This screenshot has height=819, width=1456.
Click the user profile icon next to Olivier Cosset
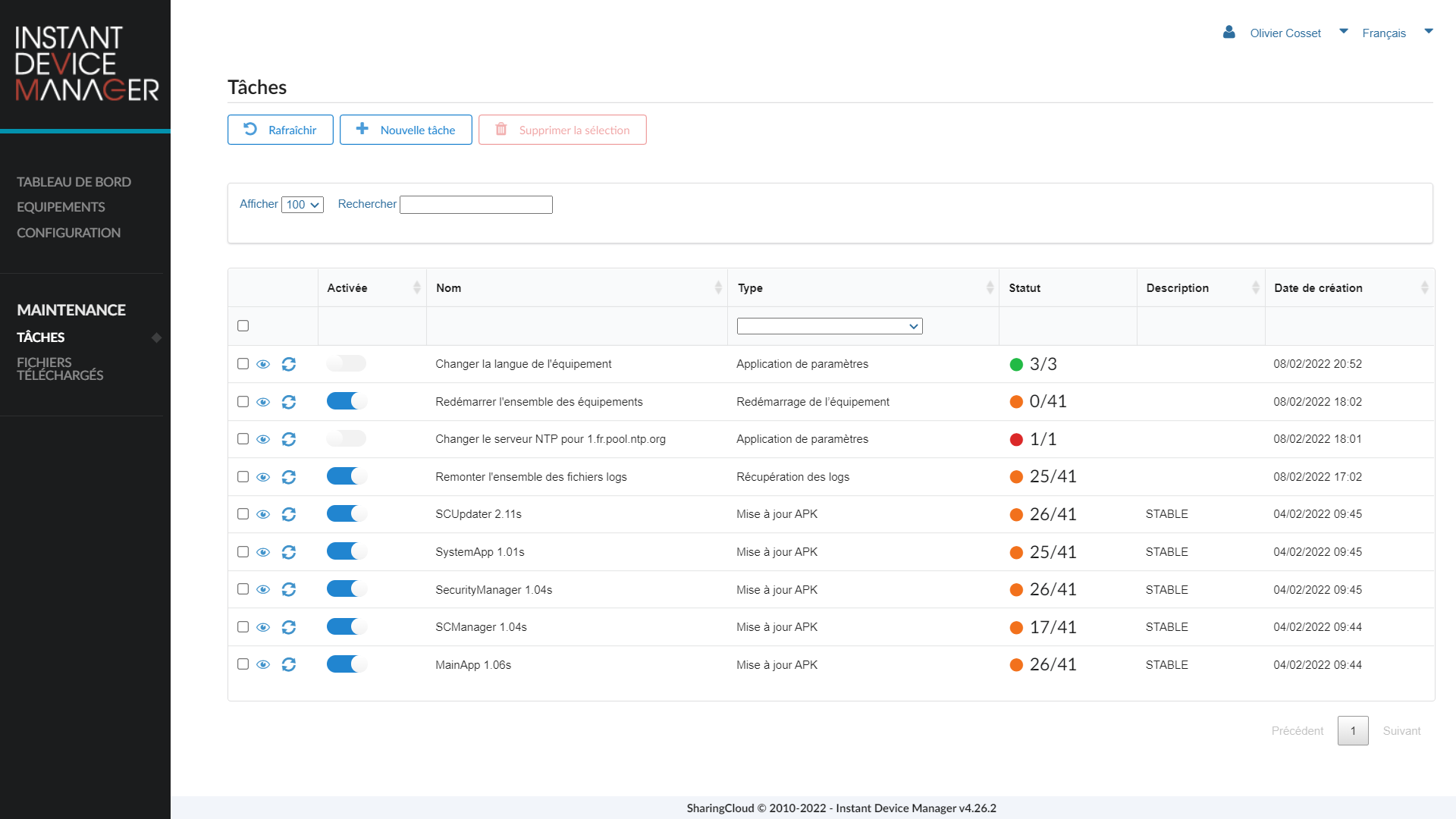pyautogui.click(x=1228, y=33)
